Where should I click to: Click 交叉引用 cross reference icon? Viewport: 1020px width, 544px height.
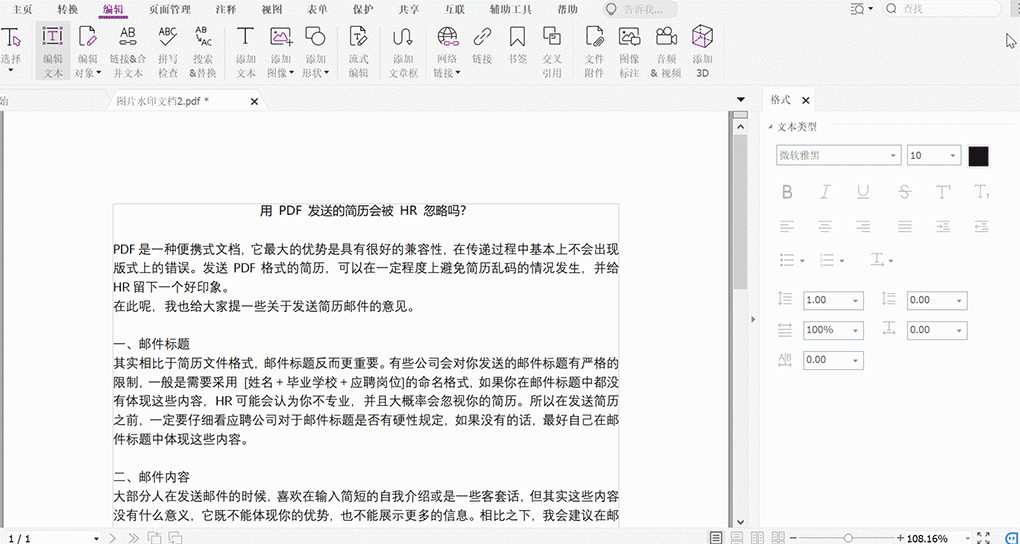click(x=552, y=37)
